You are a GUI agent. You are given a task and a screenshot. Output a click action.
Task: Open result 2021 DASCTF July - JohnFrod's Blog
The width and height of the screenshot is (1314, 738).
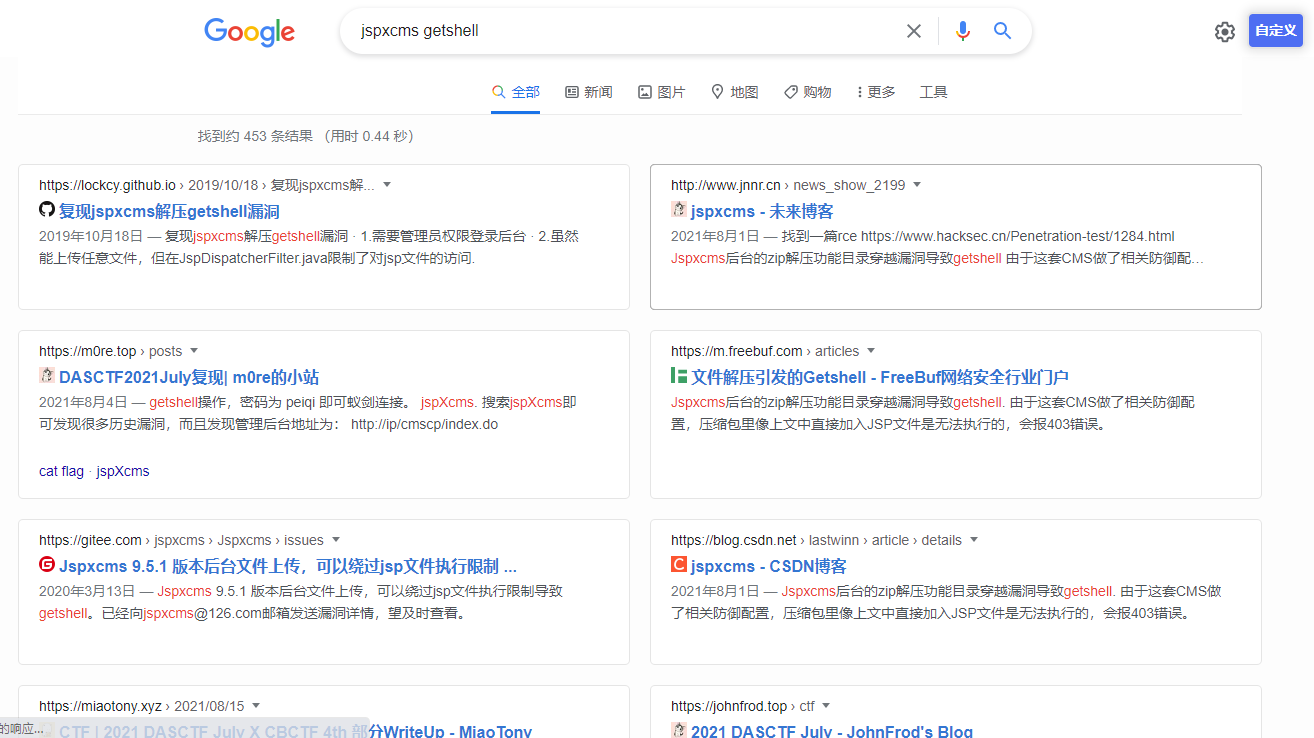coord(832,731)
